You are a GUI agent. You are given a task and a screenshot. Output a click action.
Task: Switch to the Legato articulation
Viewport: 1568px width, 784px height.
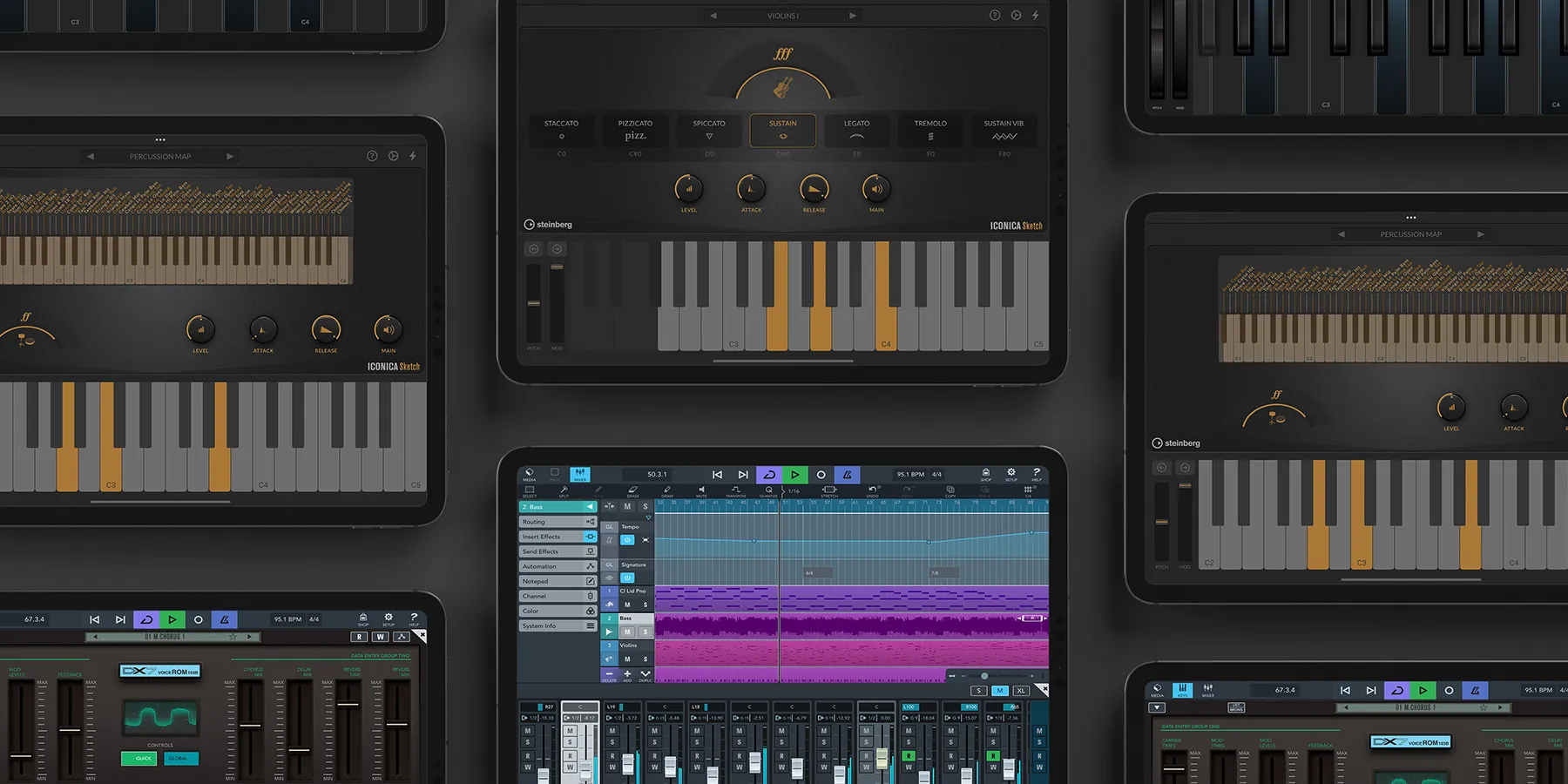[856, 131]
